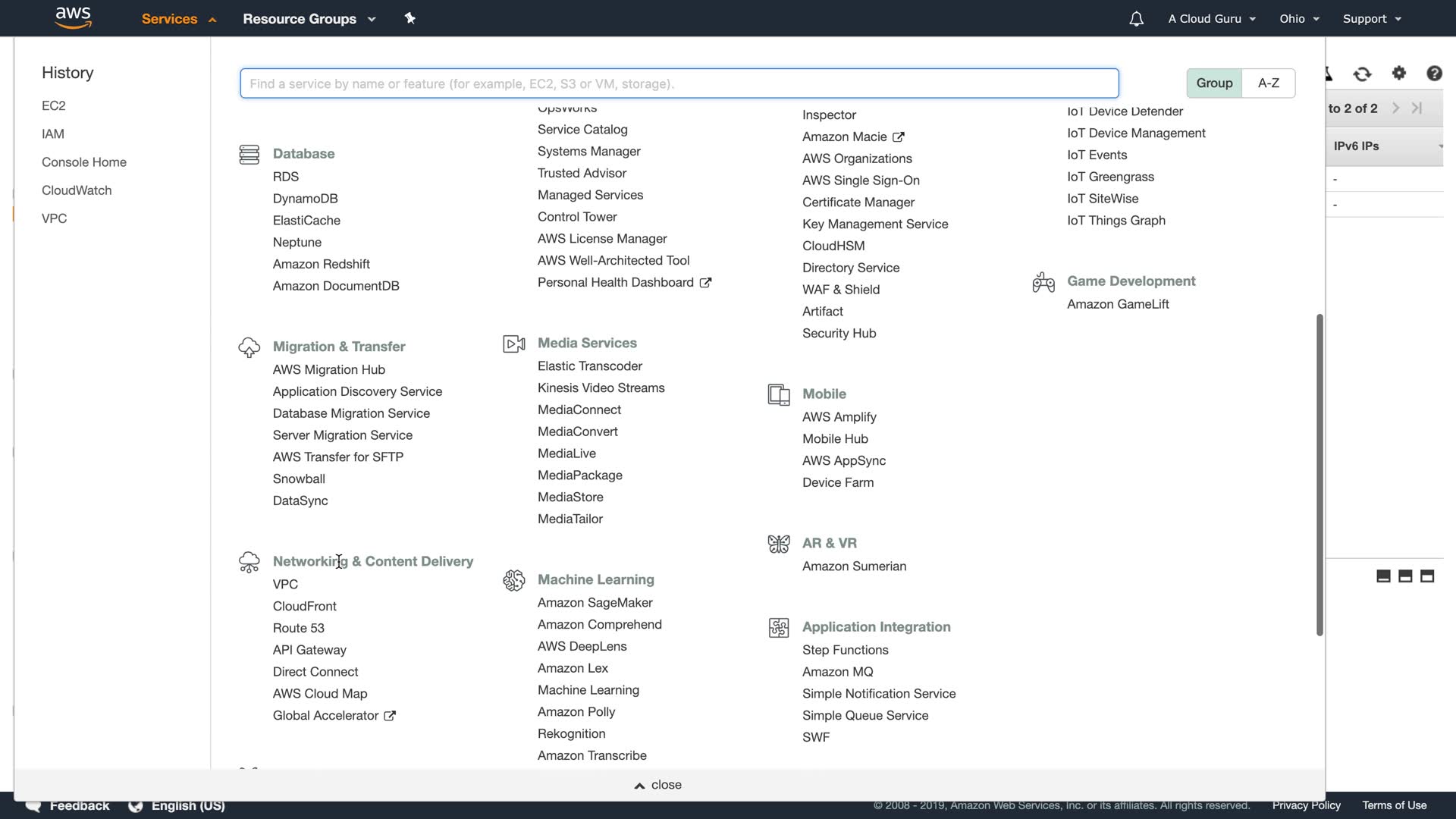
Task: Click the help question mark icon
Action: coord(1433,74)
